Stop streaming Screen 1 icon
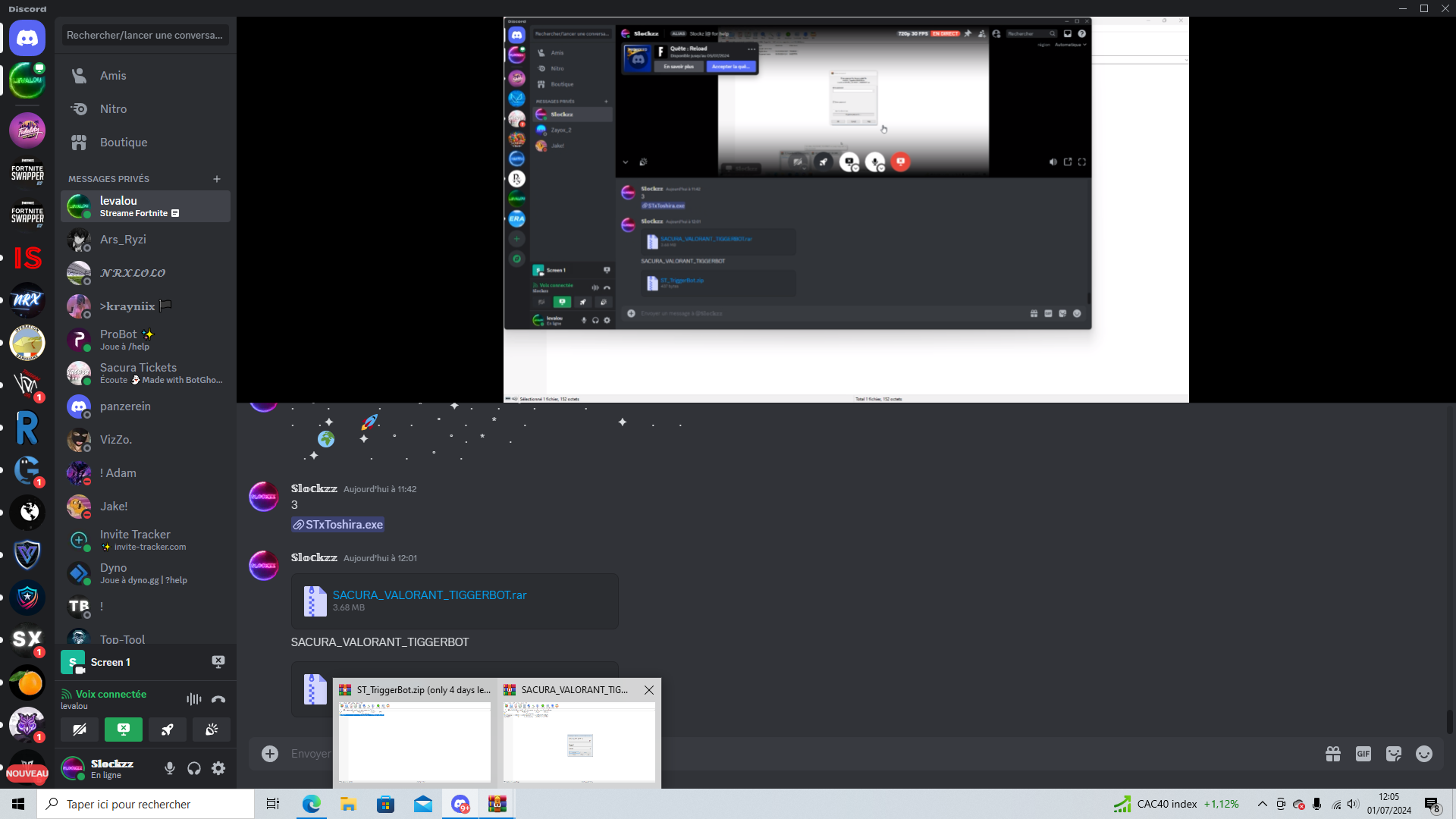1456x819 pixels. (218, 662)
